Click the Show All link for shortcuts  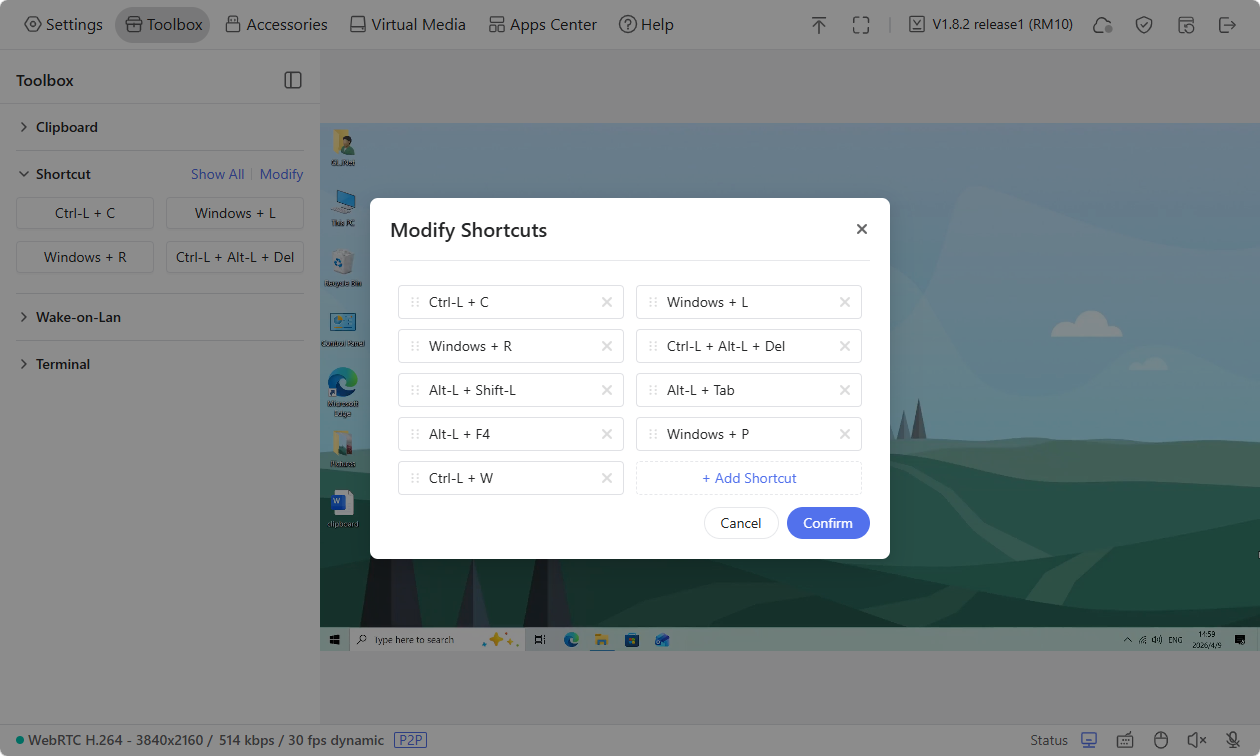[217, 174]
